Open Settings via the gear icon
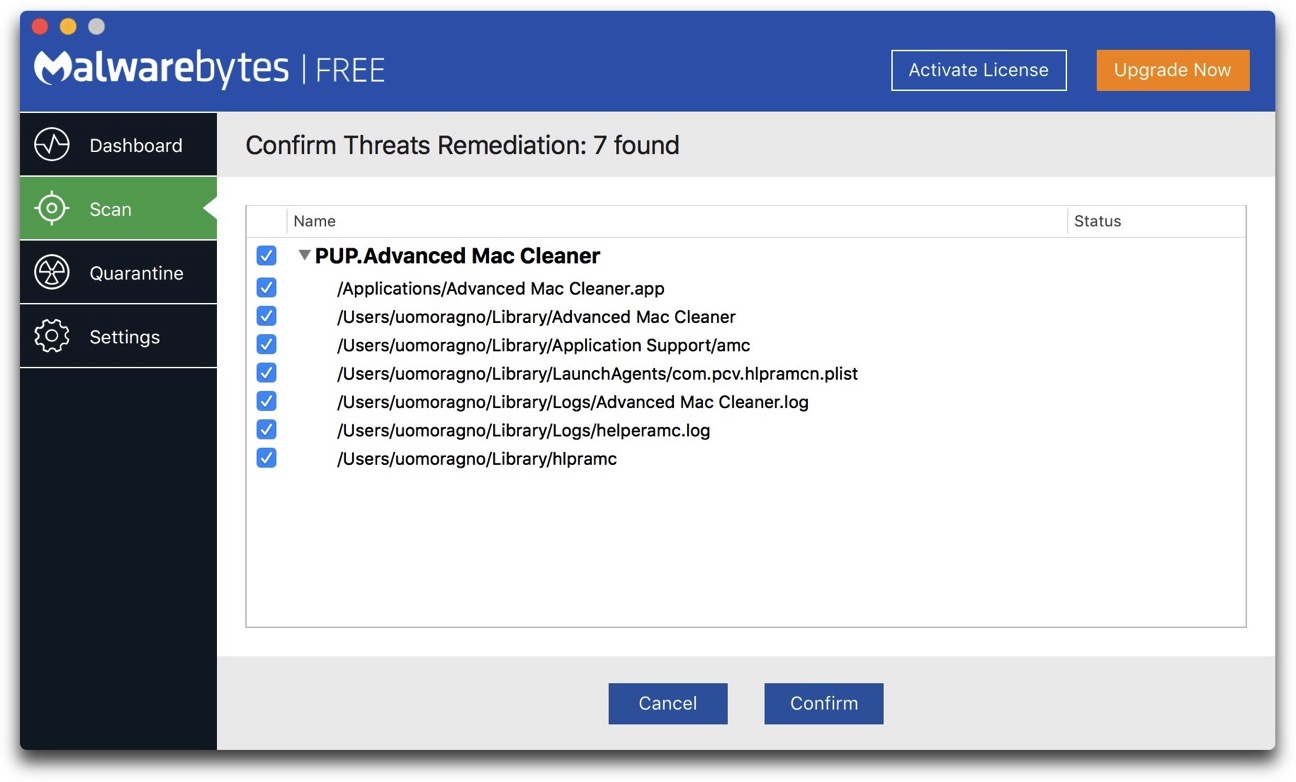This screenshot has width=1296, height=782. [51, 336]
